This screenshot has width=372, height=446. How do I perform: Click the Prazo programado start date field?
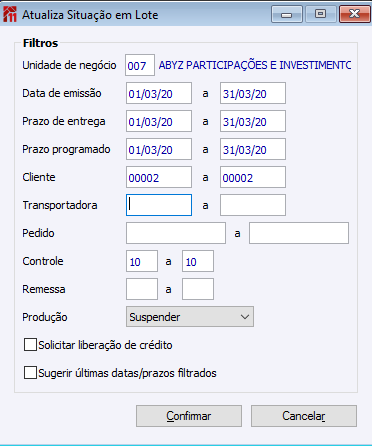(159, 149)
